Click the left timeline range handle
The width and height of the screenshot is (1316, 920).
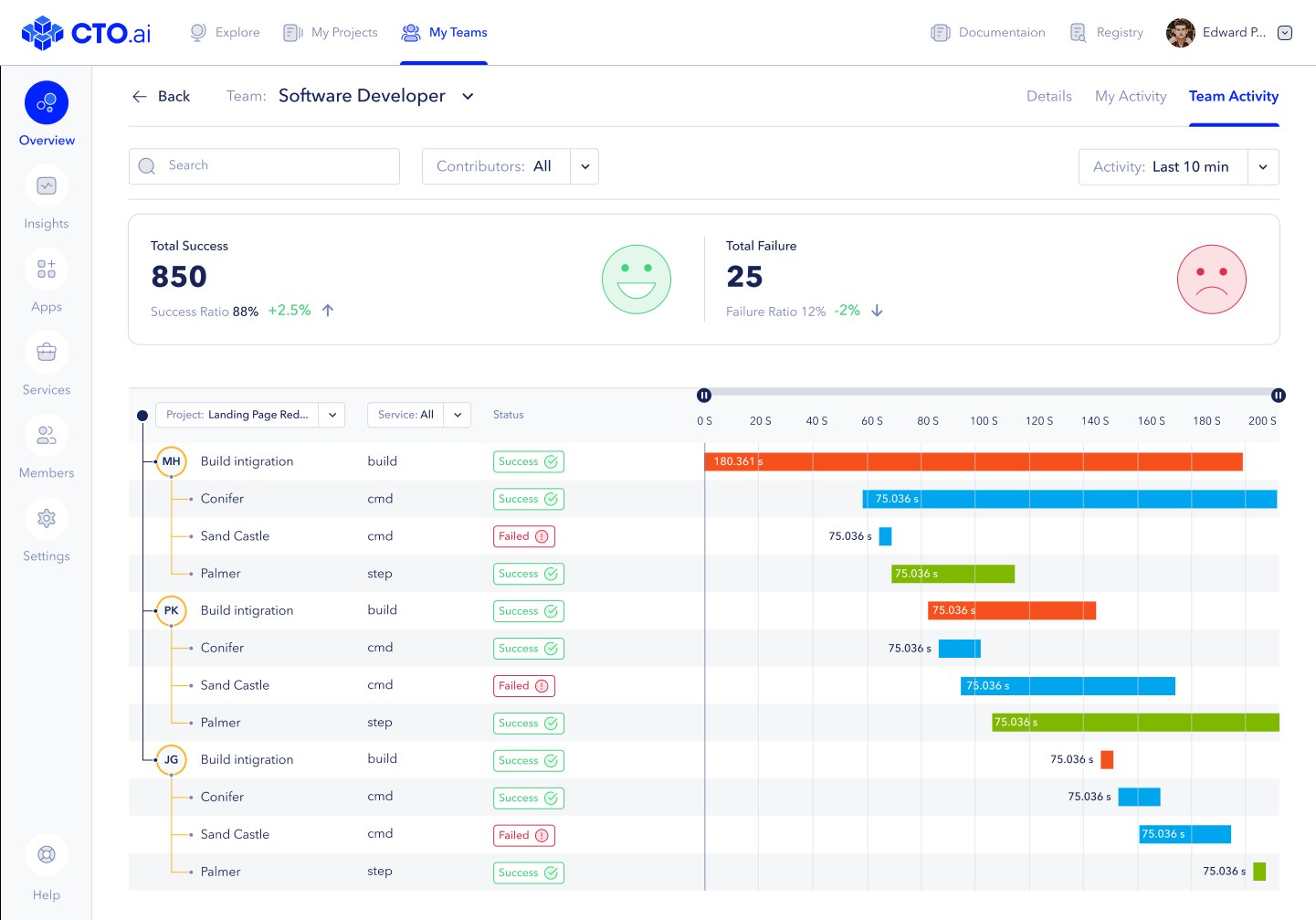pyautogui.click(x=704, y=396)
